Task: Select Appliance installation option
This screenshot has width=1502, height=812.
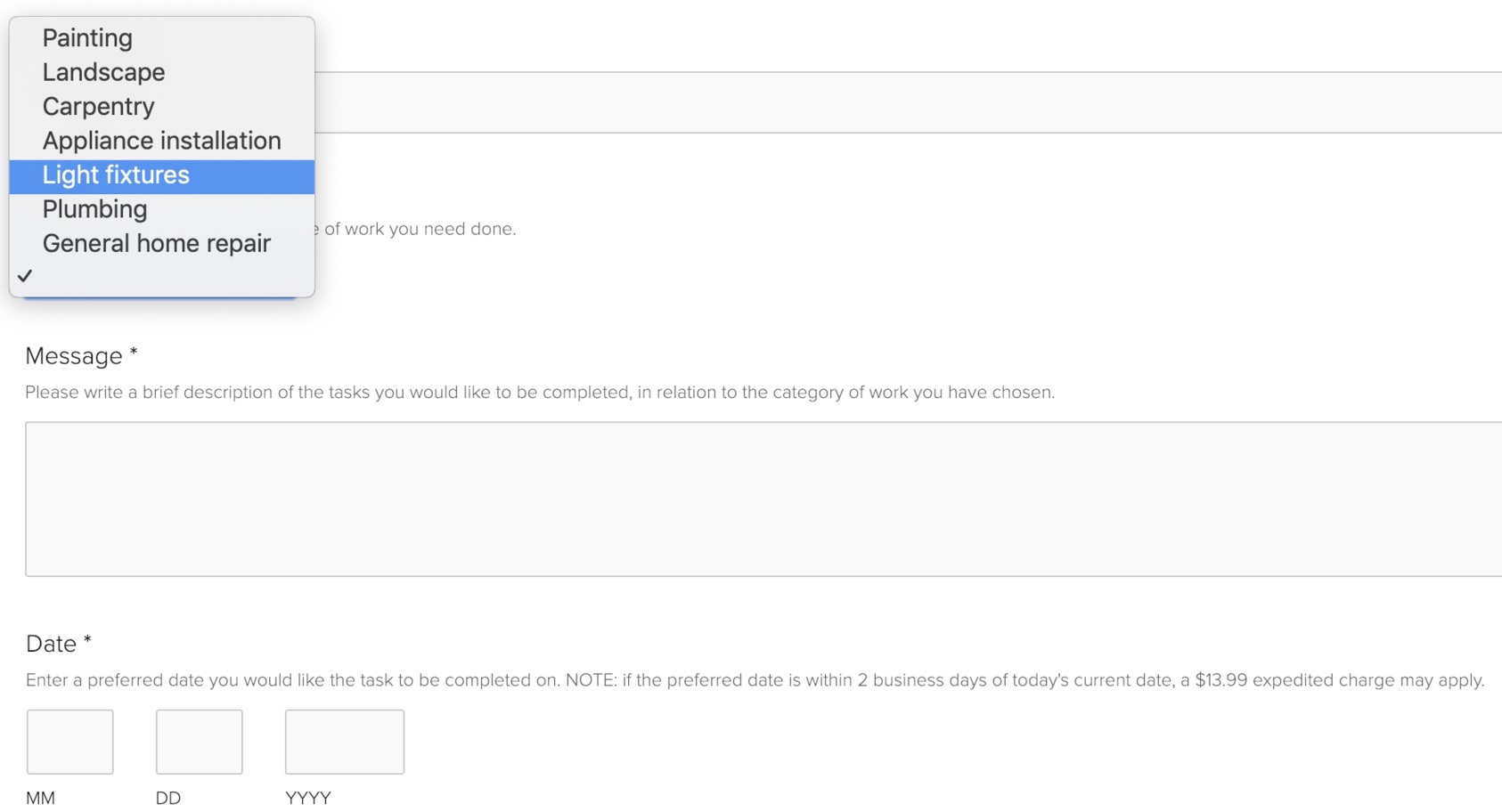Action: 161,141
